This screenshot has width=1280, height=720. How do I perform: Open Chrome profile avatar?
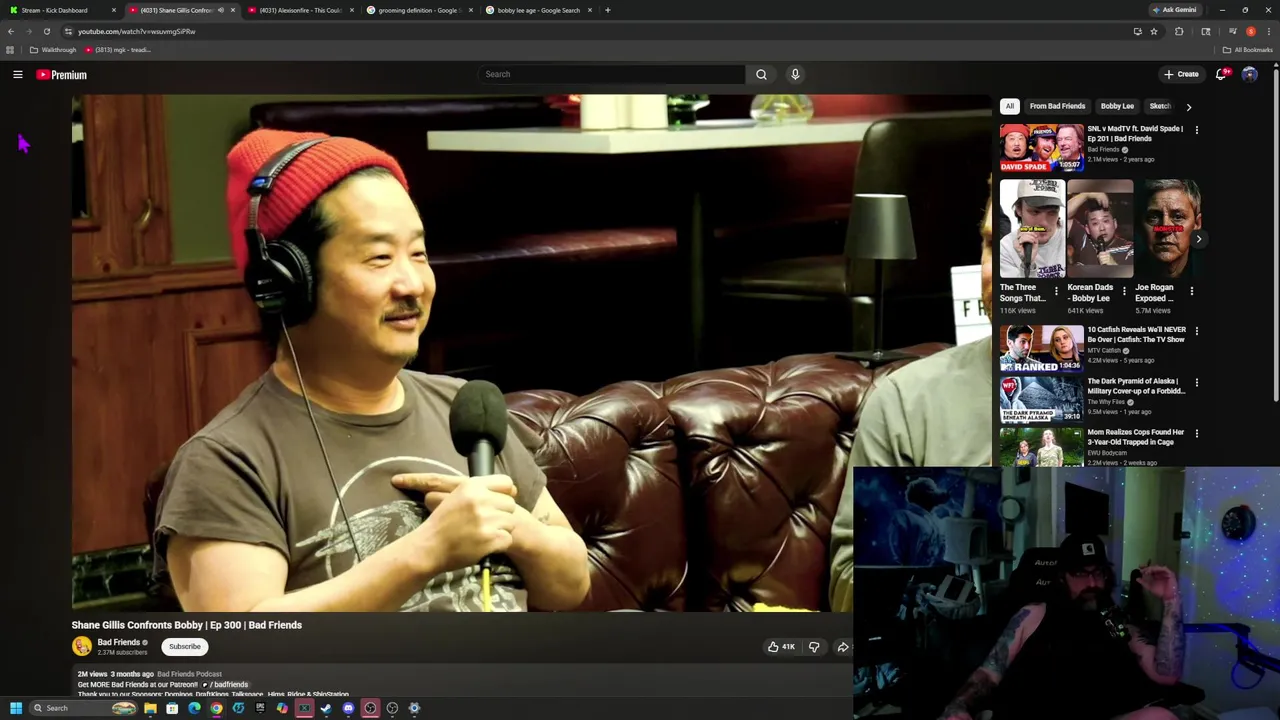click(x=1251, y=31)
